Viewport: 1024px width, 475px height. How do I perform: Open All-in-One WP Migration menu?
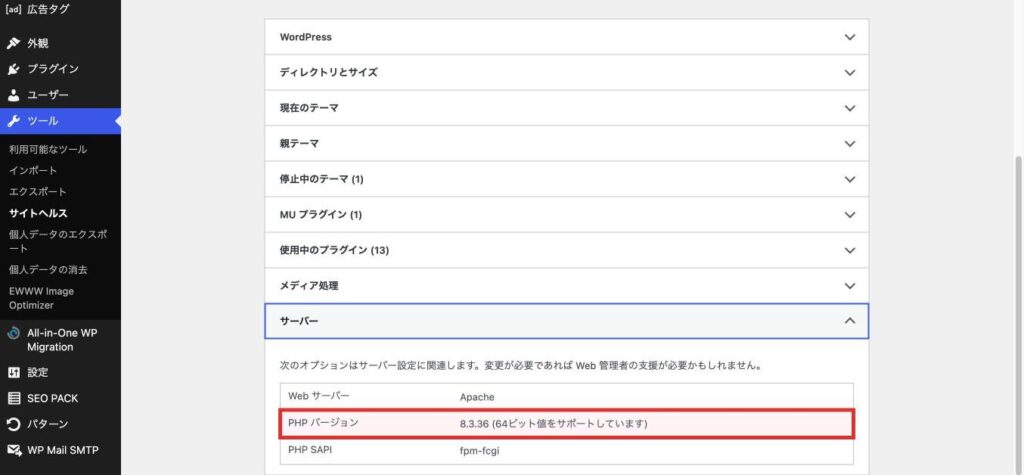click(x=60, y=340)
